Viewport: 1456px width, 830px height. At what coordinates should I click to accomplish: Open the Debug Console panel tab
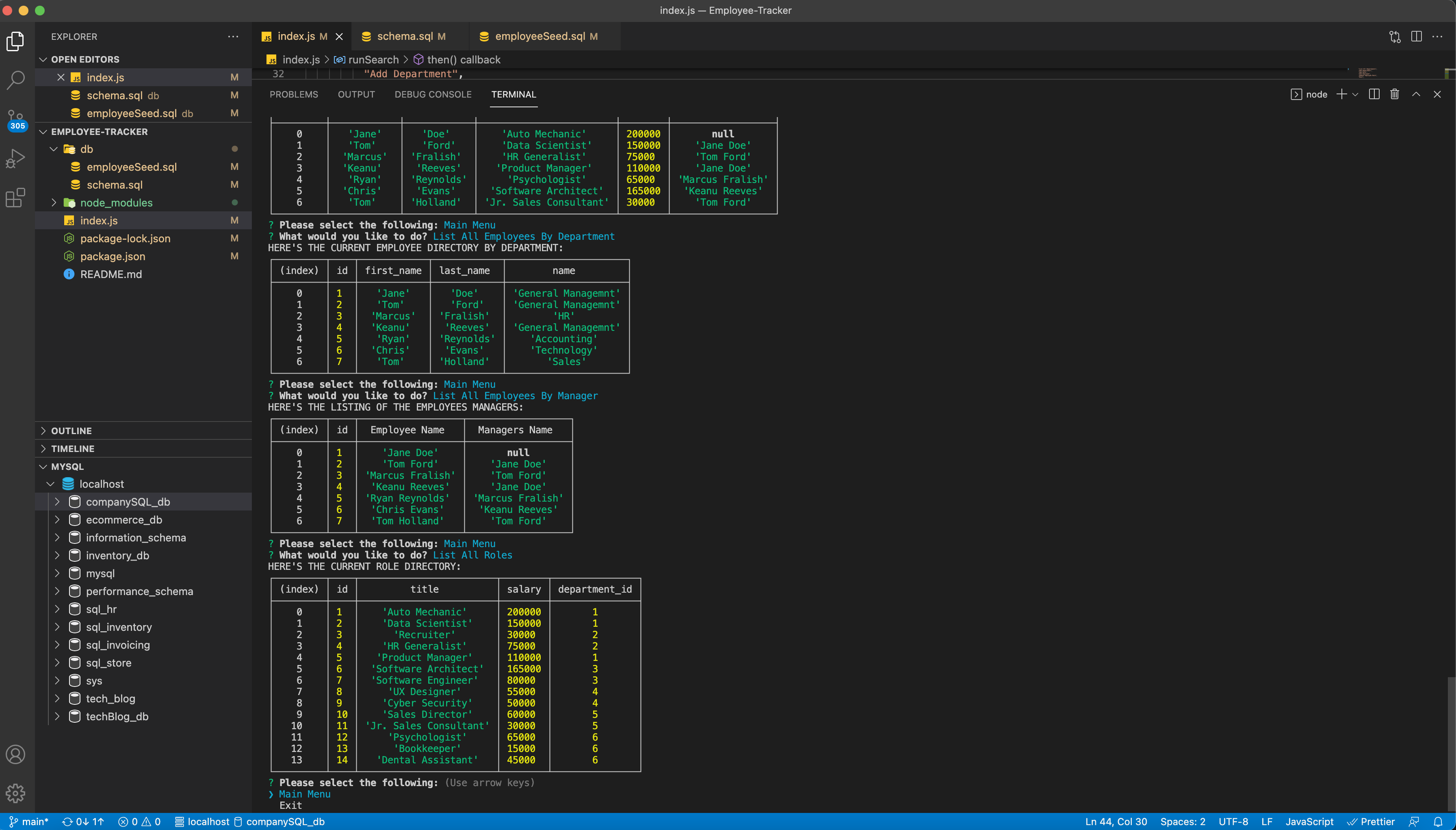(433, 94)
